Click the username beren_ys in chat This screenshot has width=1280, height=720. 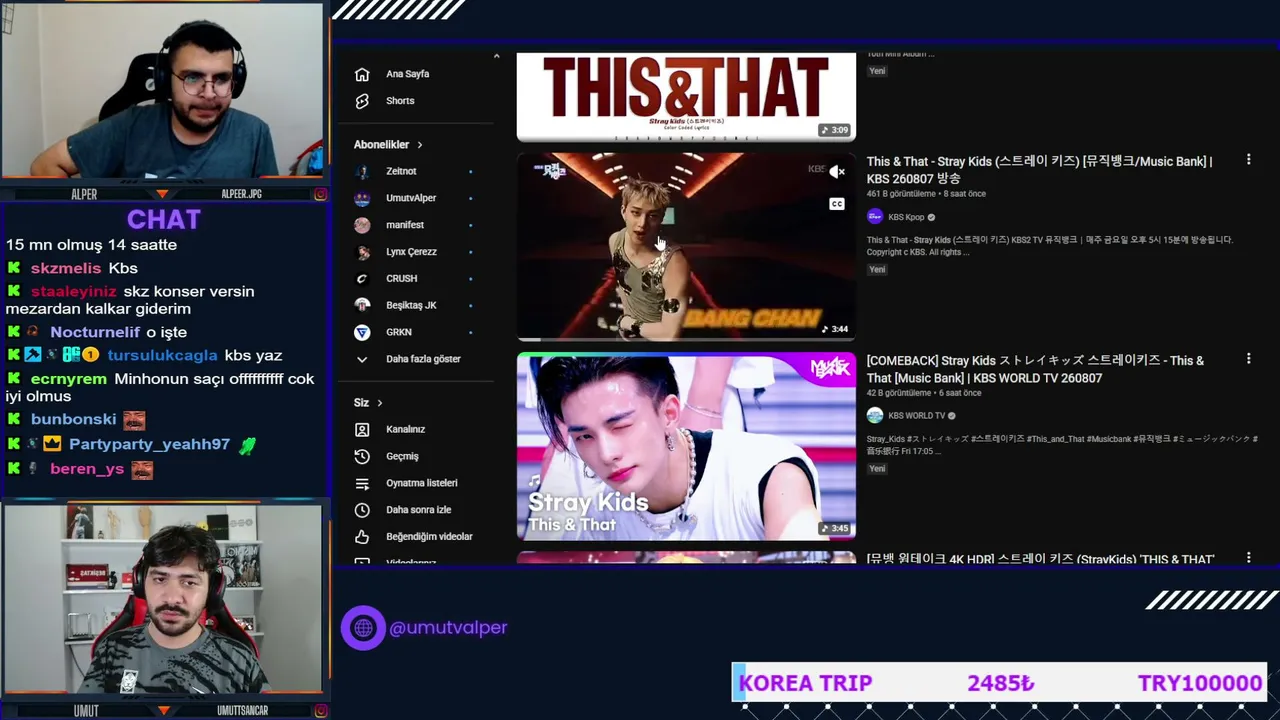click(x=87, y=469)
